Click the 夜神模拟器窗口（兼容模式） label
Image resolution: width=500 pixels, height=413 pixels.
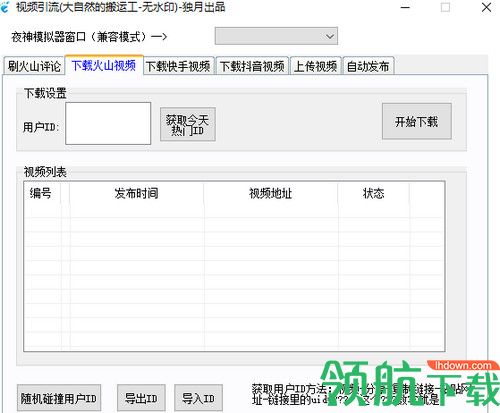point(89,36)
